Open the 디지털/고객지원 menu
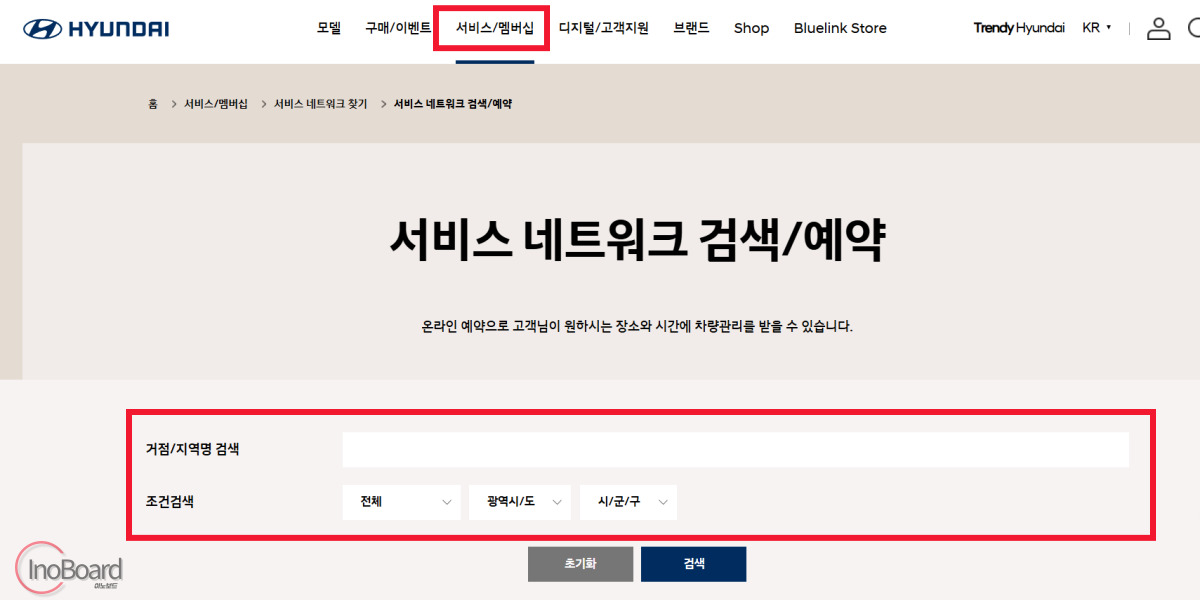Screen dimensions: 1200x600 pos(604,28)
